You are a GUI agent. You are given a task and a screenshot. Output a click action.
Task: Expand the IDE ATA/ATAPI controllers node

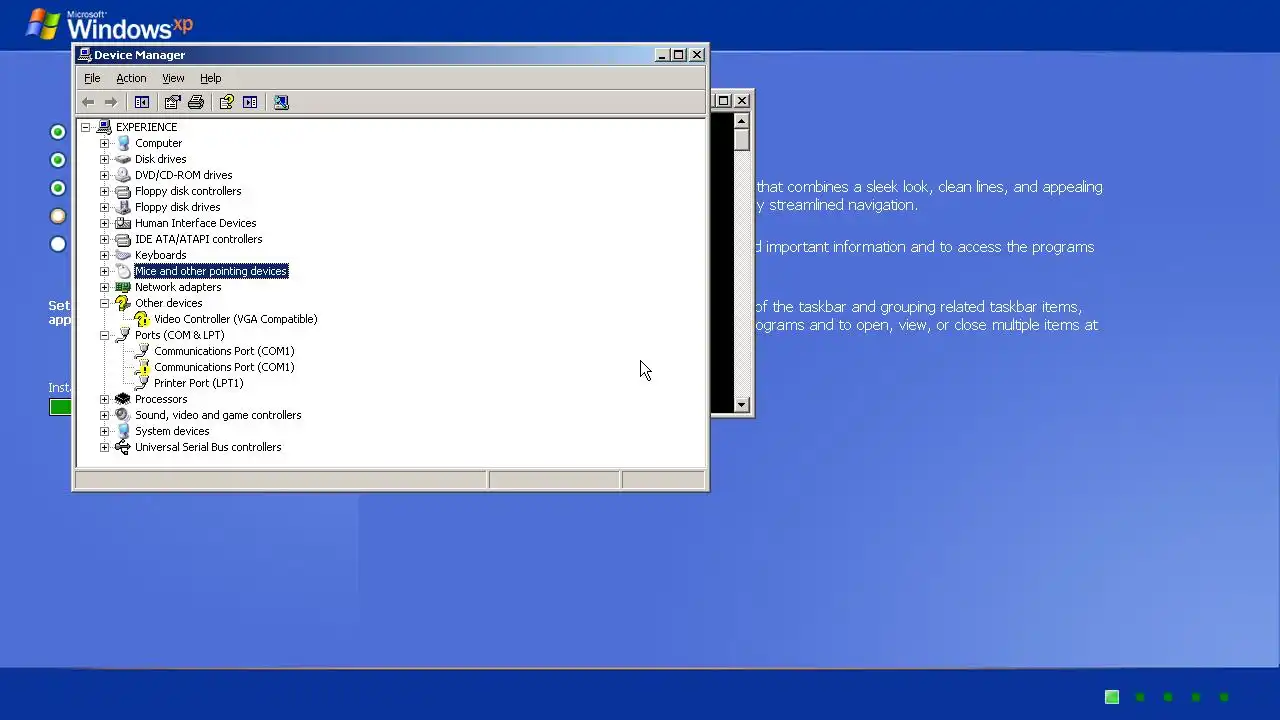coord(104,239)
